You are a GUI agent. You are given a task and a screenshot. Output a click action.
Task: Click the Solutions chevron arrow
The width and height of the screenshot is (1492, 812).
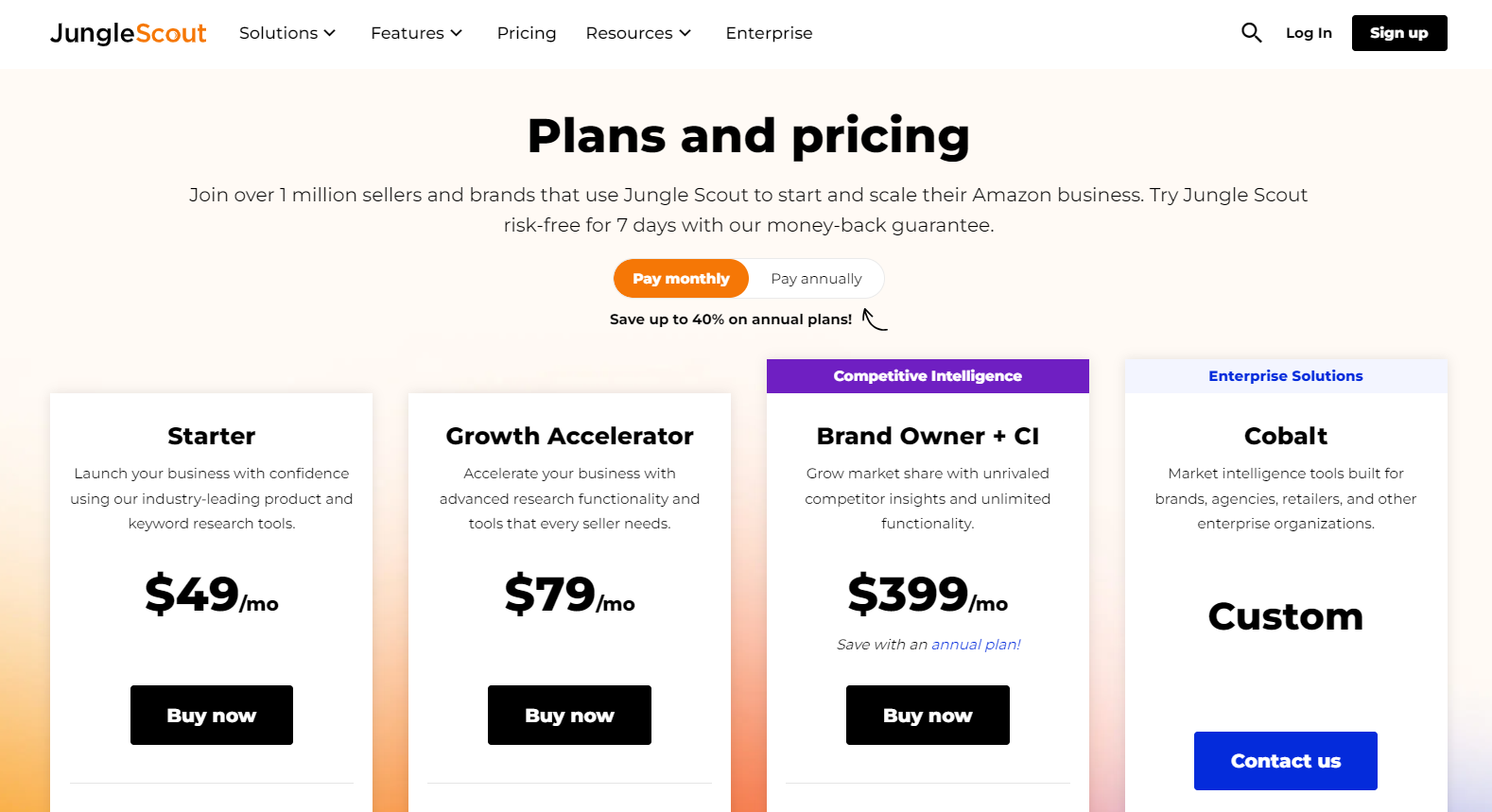[330, 33]
